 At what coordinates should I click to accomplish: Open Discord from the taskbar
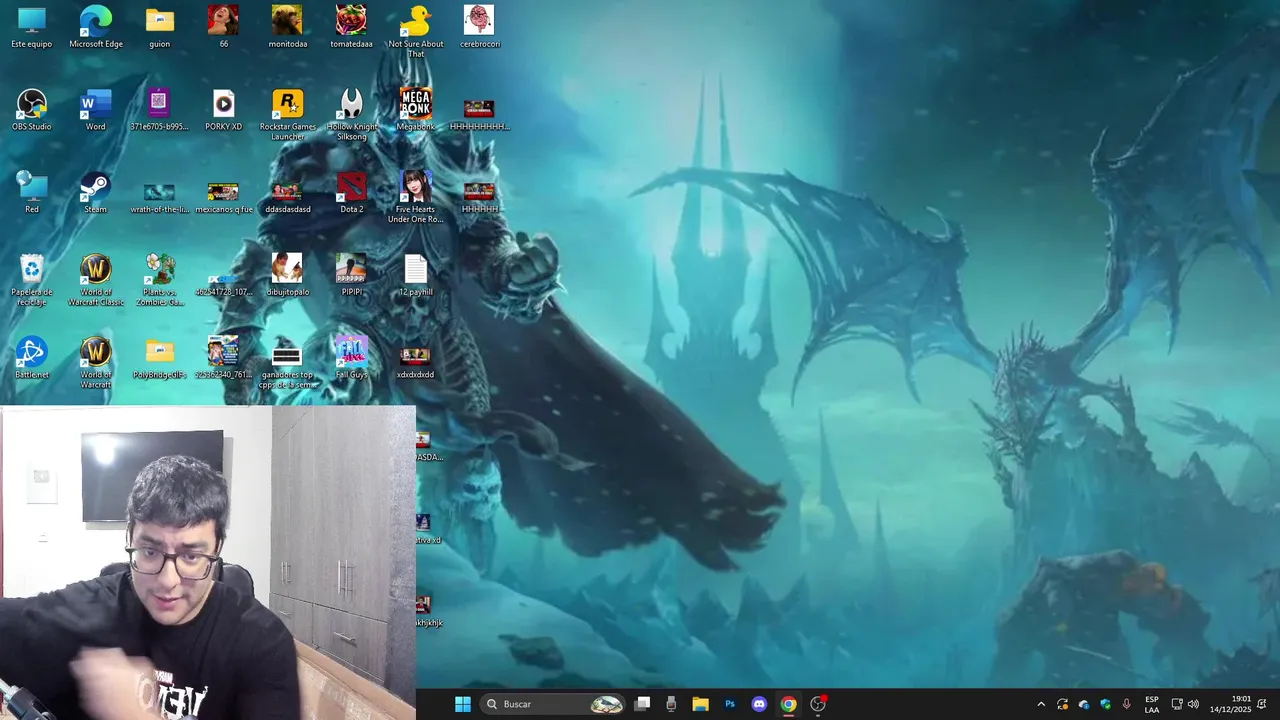click(759, 704)
